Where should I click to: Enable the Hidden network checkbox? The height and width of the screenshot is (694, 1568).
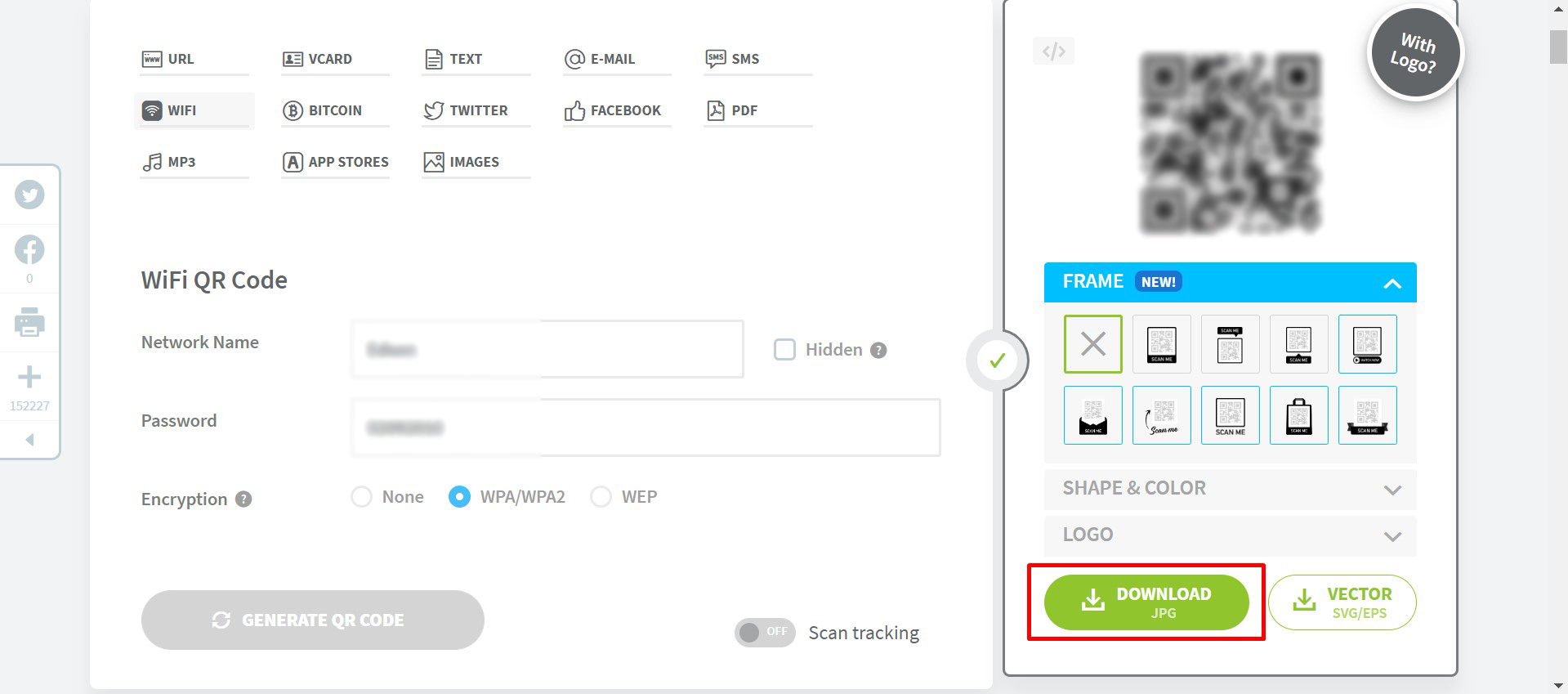[784, 350]
